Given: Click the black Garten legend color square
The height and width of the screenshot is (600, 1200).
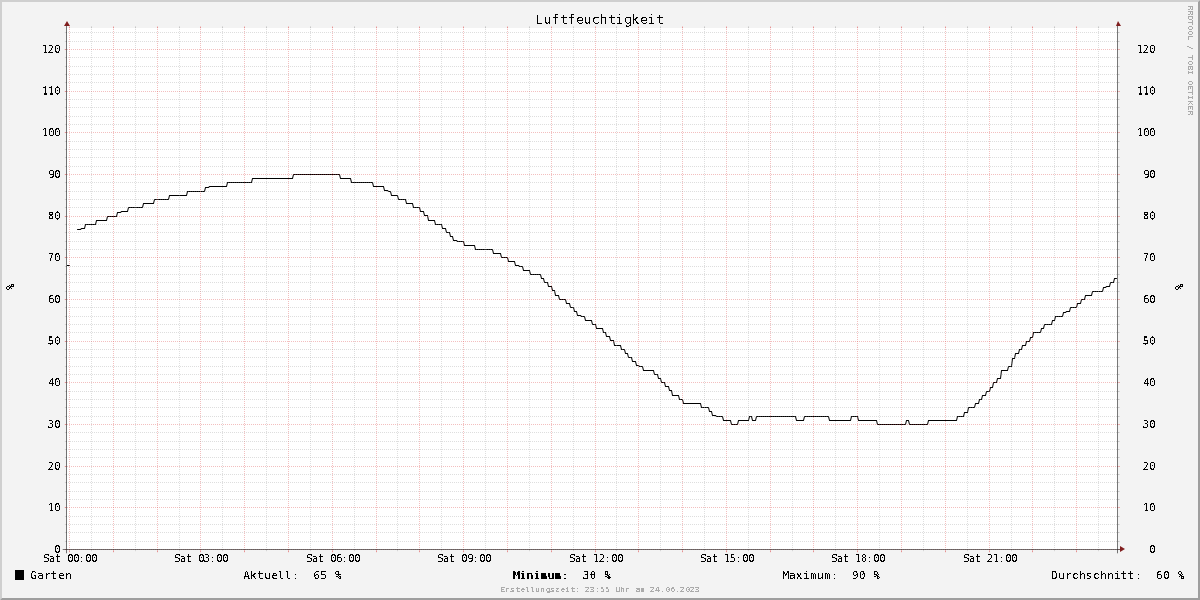Looking at the screenshot, I should click(x=20, y=575).
